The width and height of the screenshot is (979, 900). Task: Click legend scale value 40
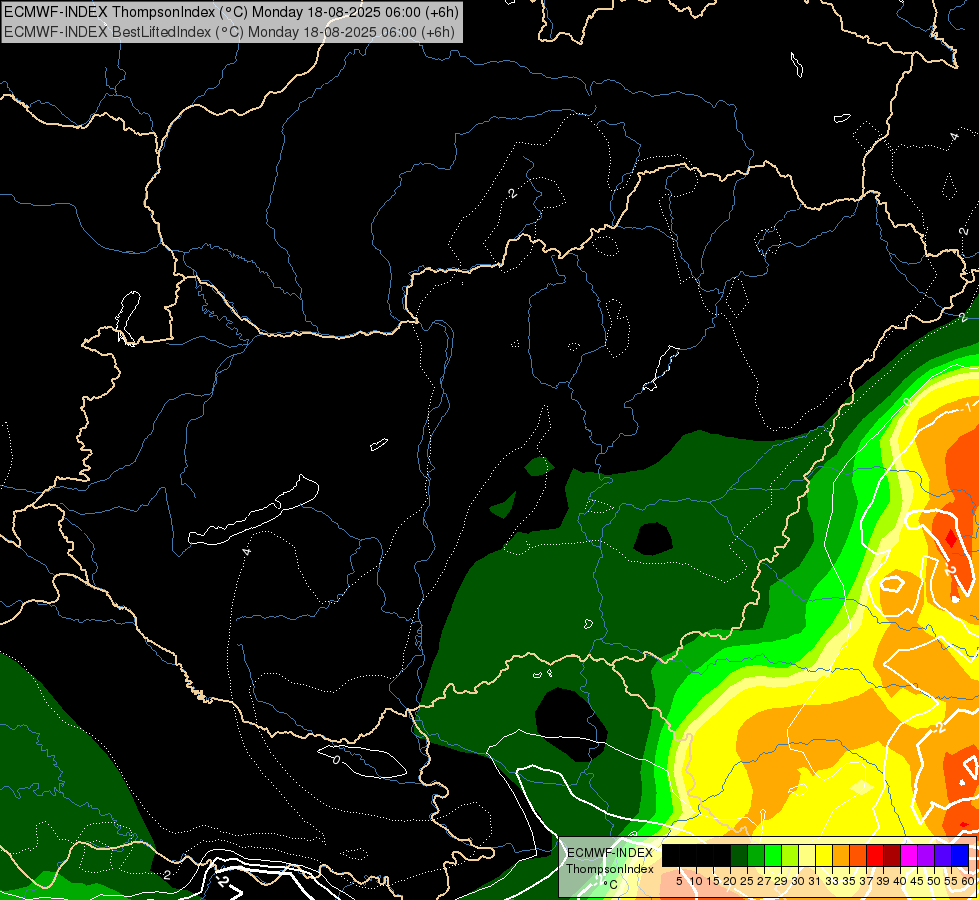(900, 881)
